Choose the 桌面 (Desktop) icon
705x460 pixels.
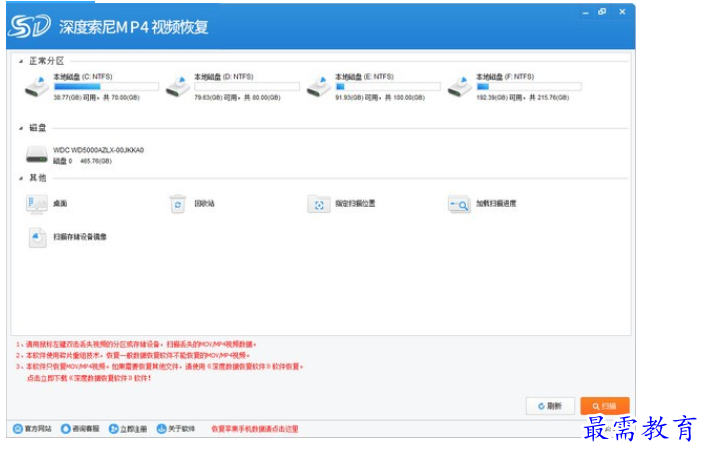tap(37, 204)
